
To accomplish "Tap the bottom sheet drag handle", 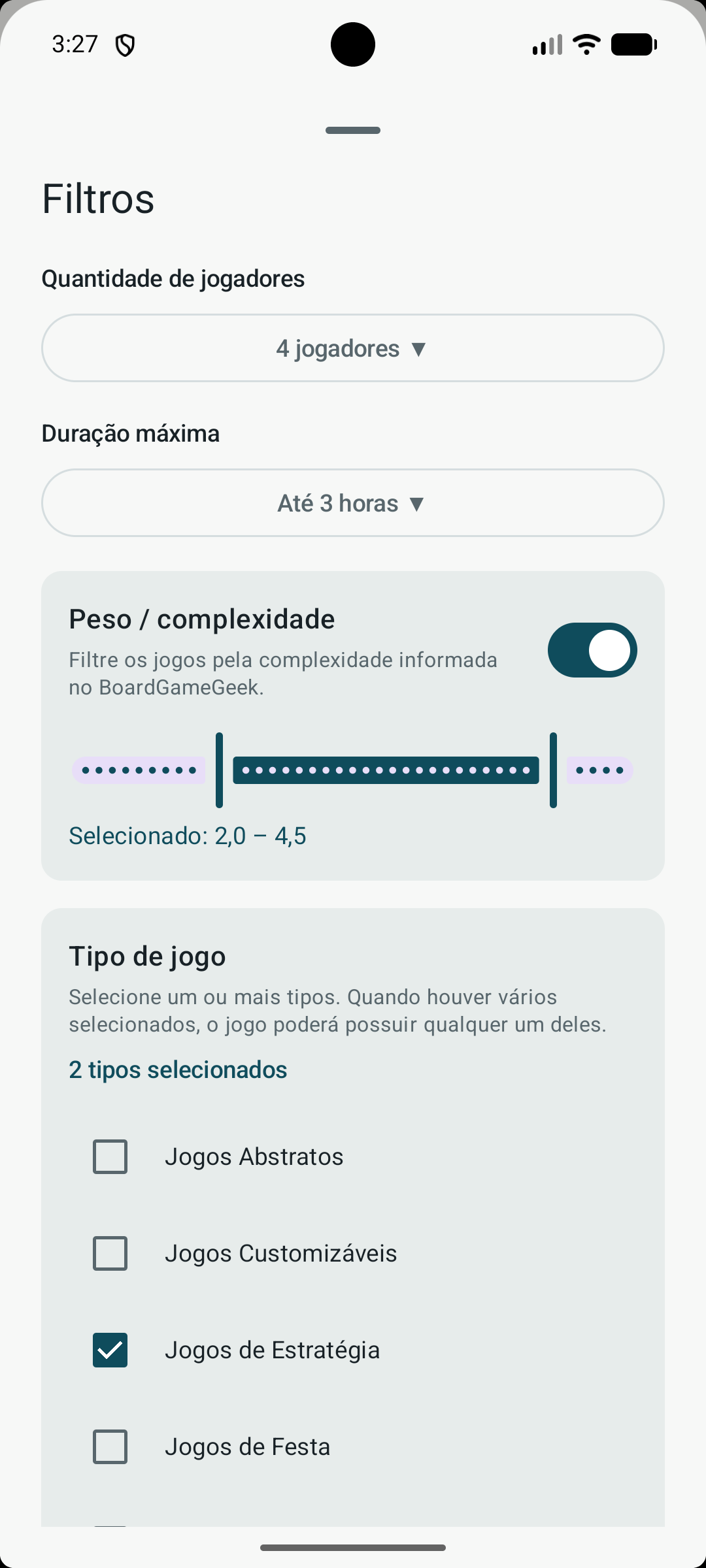I will click(353, 131).
